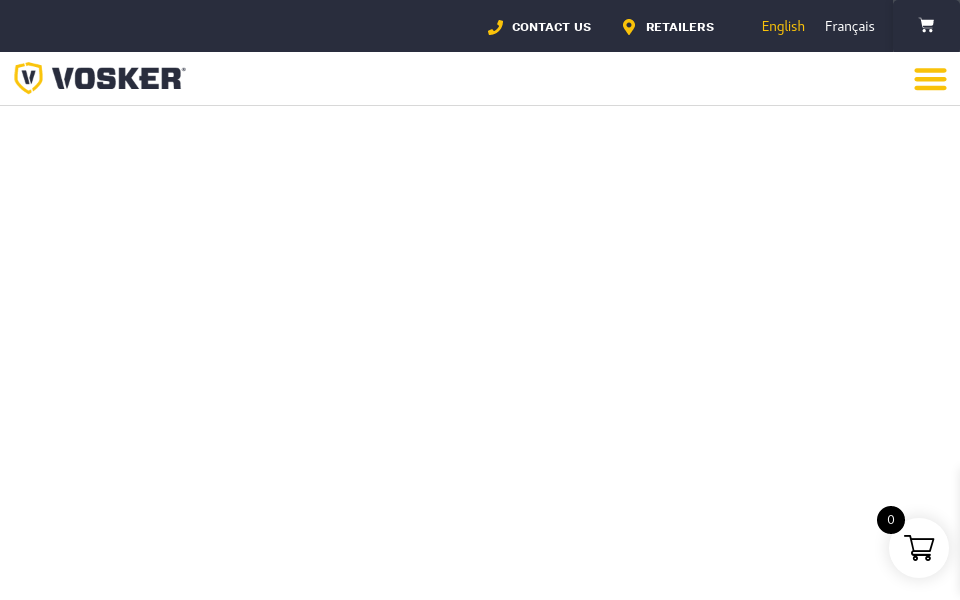Open the Contact Us page
Screen dimensions: 960x600
[x=551, y=27]
